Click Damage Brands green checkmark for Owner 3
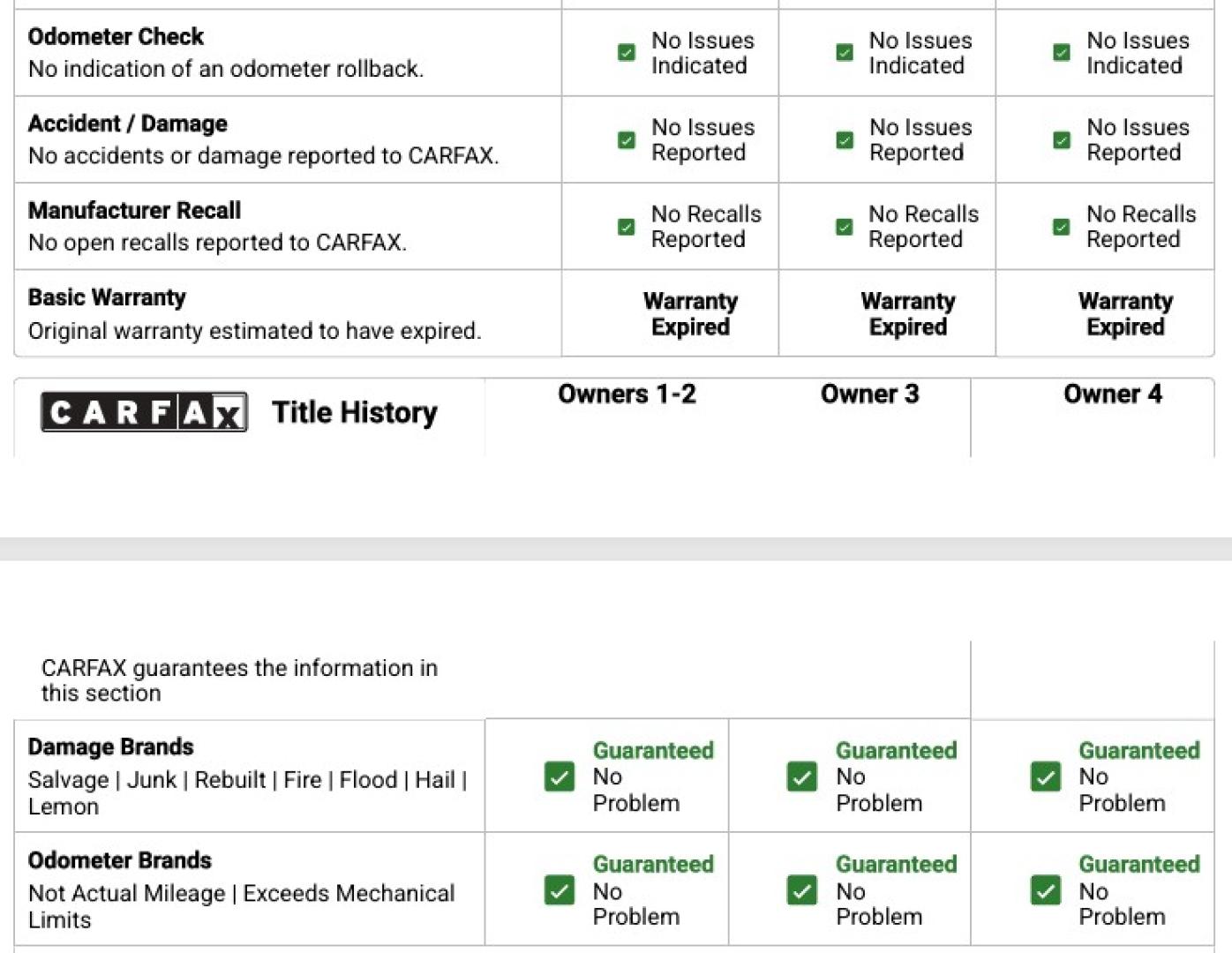The image size is (1232, 953). point(802,777)
